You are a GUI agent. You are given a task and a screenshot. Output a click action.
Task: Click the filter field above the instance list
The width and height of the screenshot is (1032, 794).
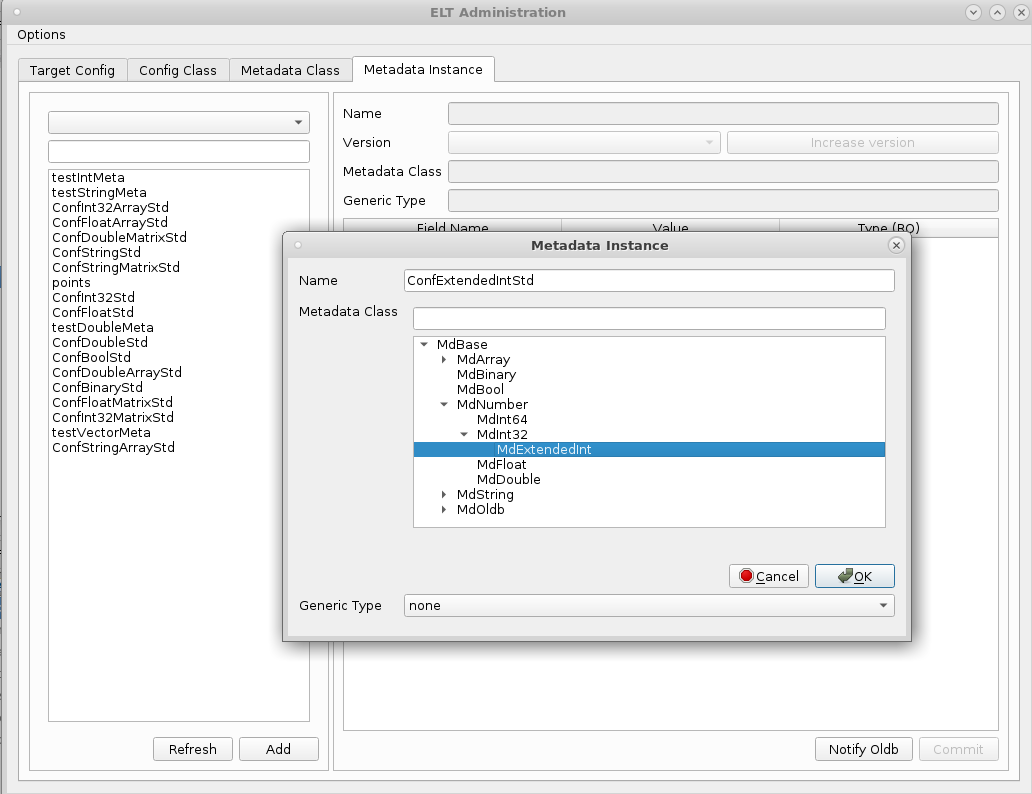[178, 151]
